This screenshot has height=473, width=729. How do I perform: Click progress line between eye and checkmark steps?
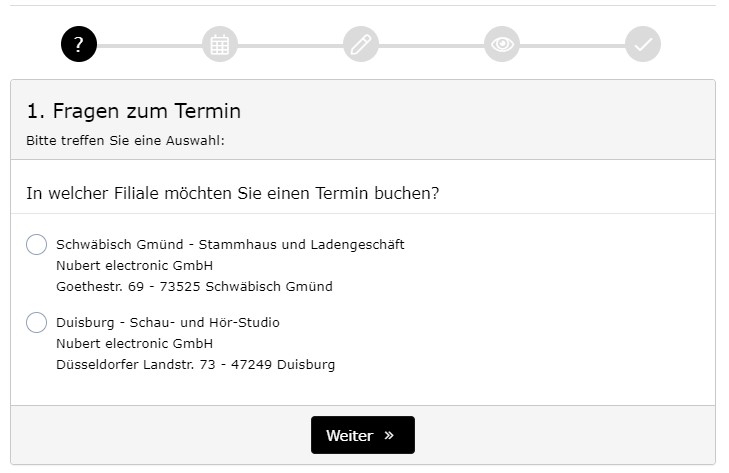tap(572, 46)
